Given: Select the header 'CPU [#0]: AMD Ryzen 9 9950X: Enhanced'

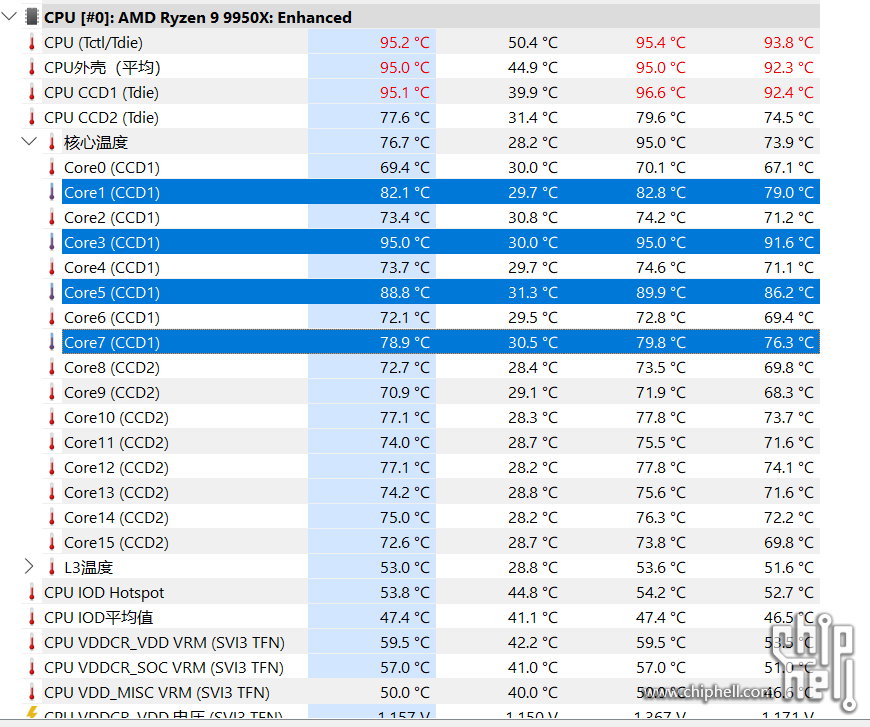Looking at the screenshot, I should point(198,18).
